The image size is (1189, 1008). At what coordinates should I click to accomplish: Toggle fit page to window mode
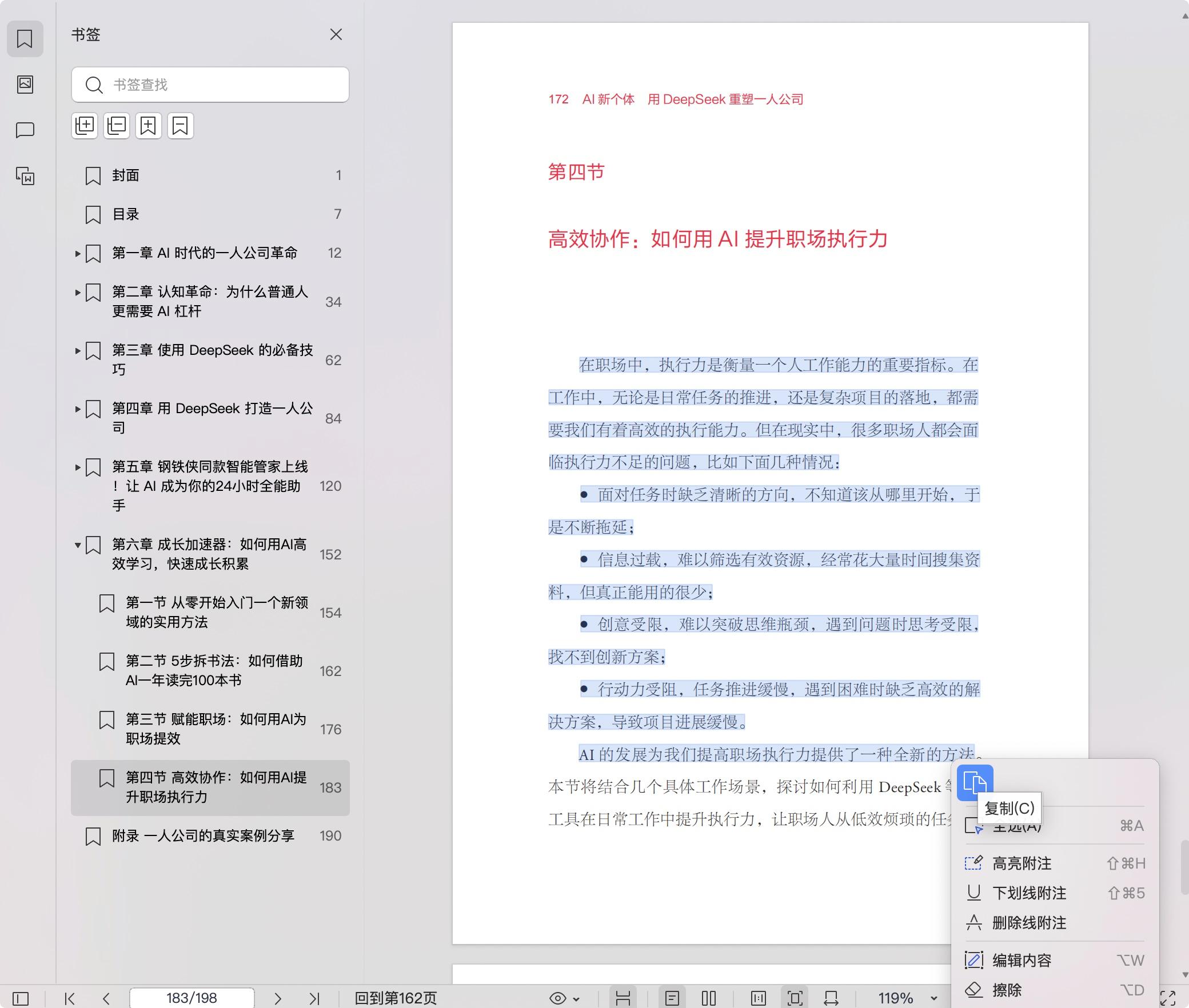tap(795, 999)
